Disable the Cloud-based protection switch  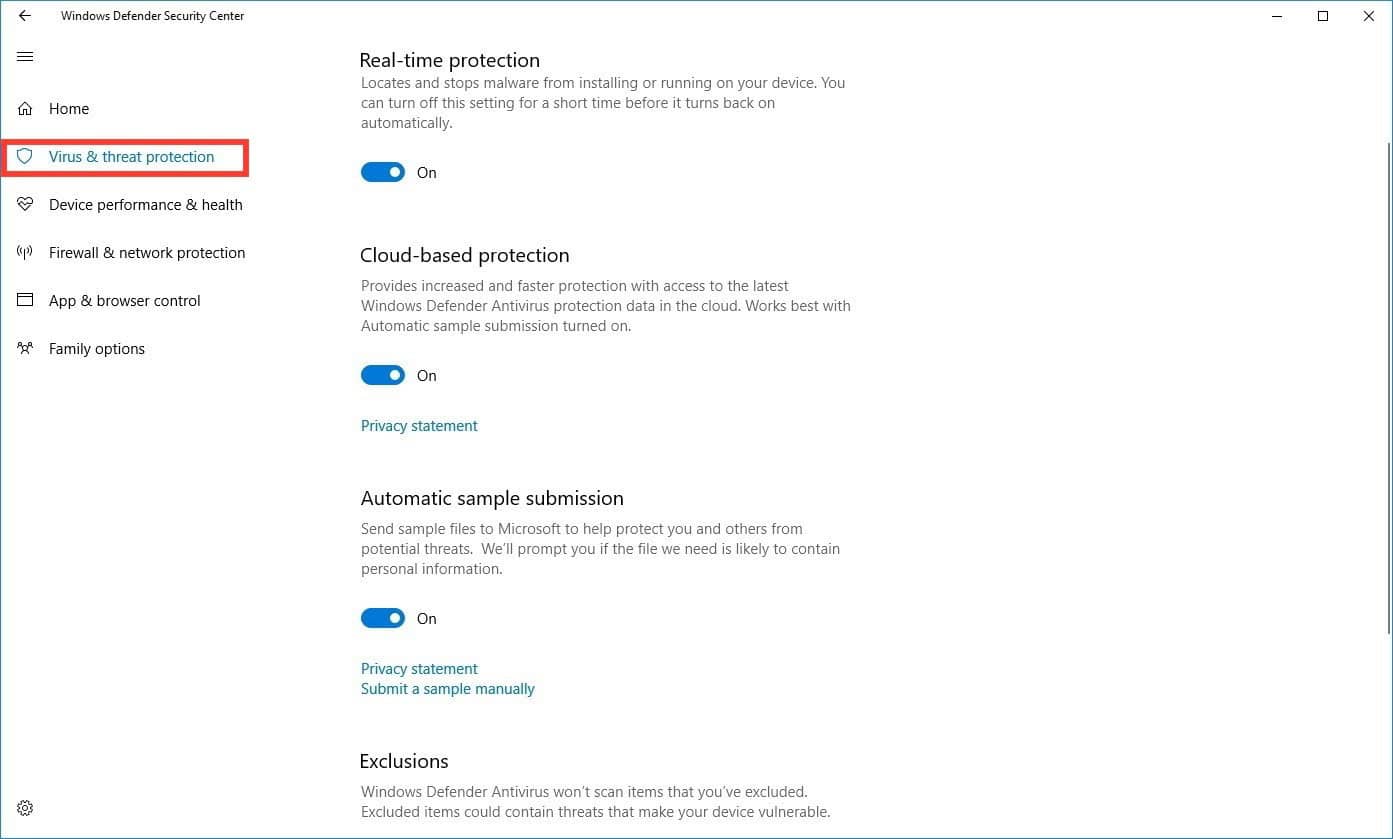pos(383,376)
